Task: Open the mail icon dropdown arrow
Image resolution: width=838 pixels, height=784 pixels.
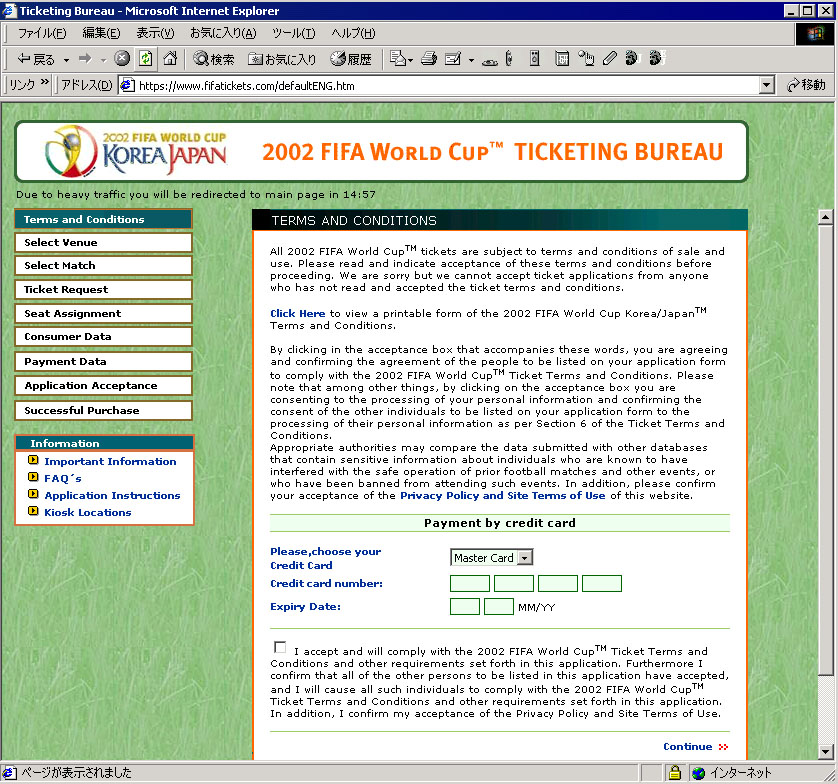Action: tap(410, 60)
